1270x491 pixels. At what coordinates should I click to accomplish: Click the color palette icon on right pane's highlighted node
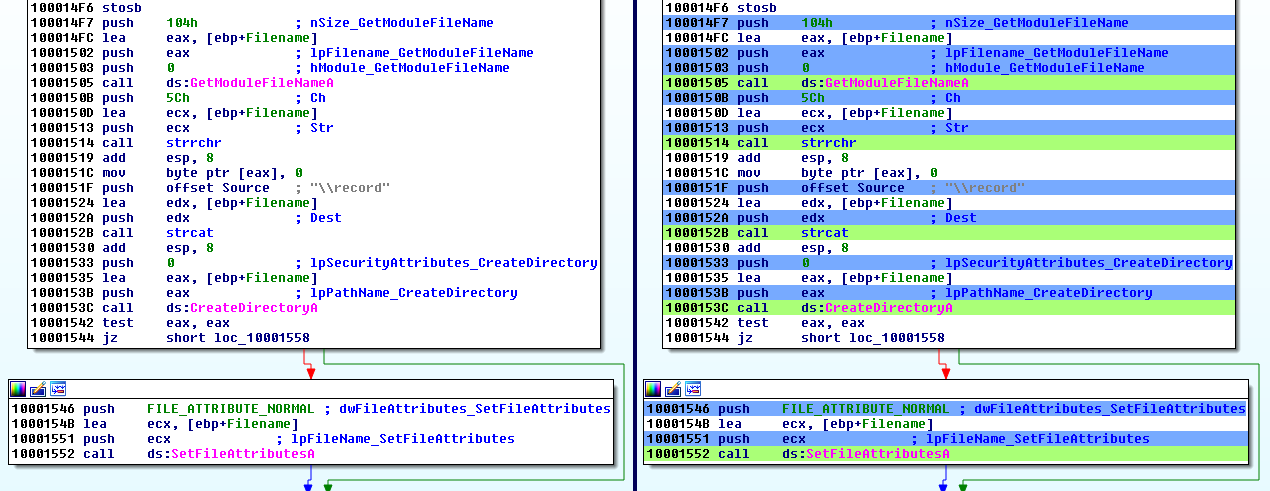pos(653,388)
